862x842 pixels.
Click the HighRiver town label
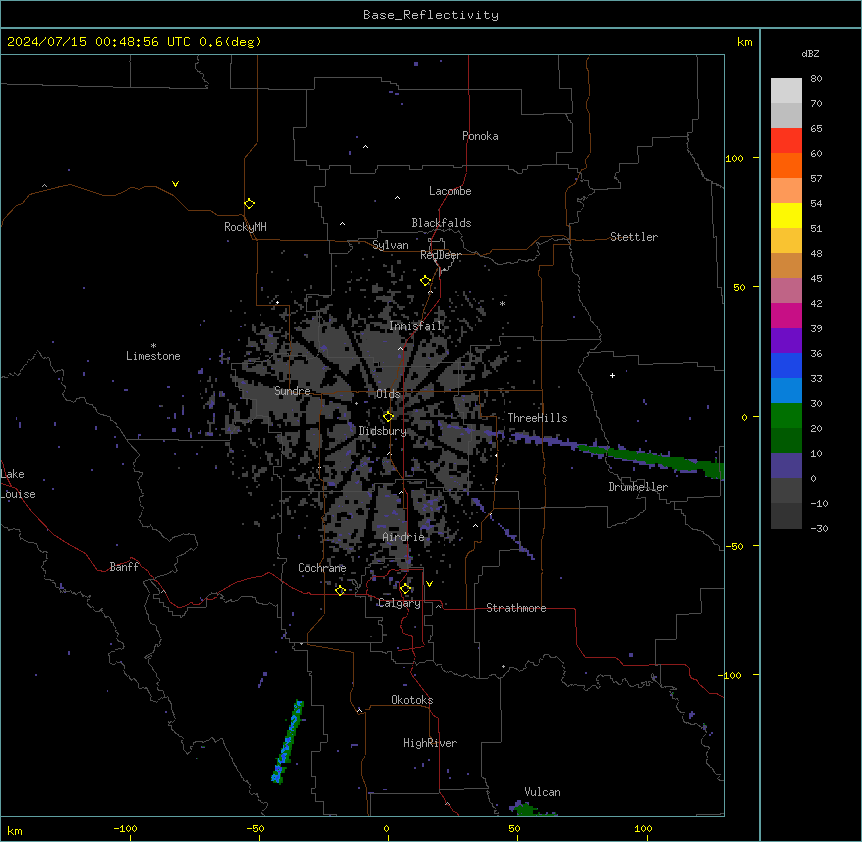pyautogui.click(x=430, y=743)
